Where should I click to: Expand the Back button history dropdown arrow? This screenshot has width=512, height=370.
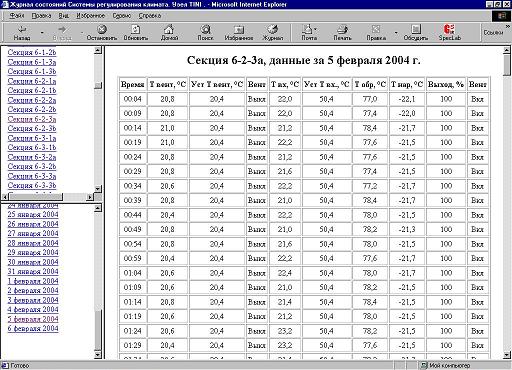pyautogui.click(x=42, y=33)
